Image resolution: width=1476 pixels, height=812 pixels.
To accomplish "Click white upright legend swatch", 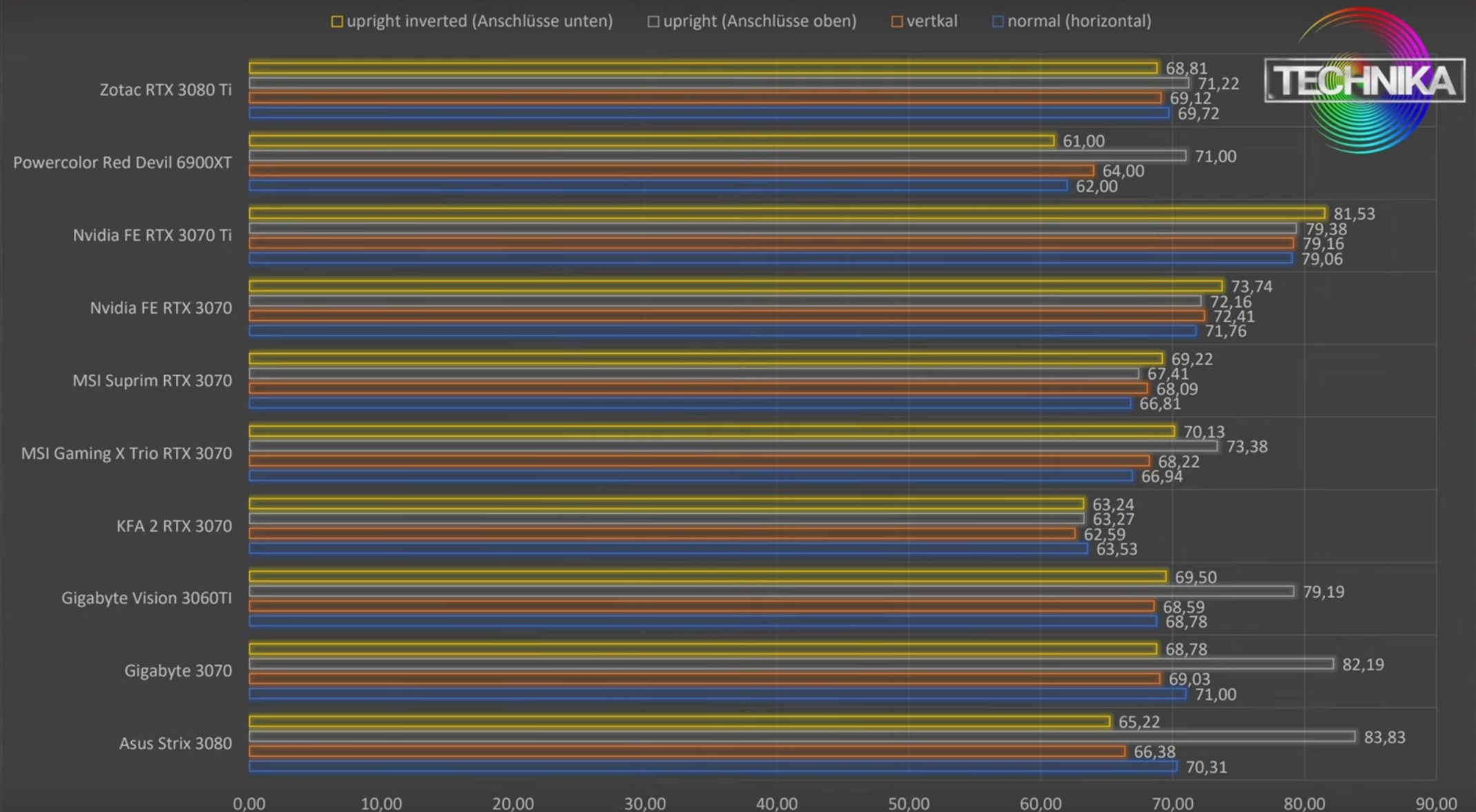I will click(x=653, y=22).
